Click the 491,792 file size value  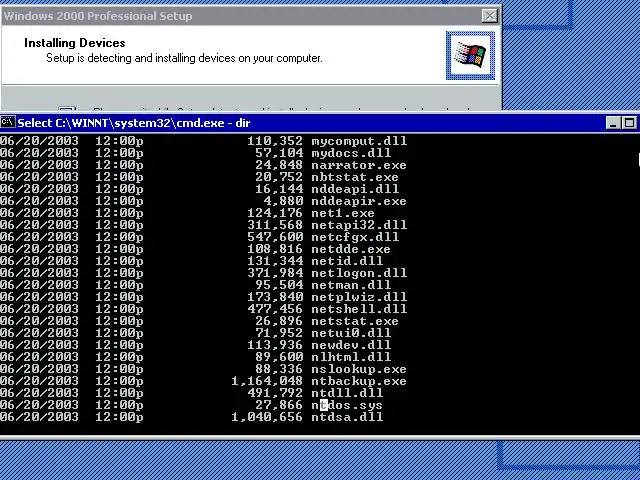(275, 393)
